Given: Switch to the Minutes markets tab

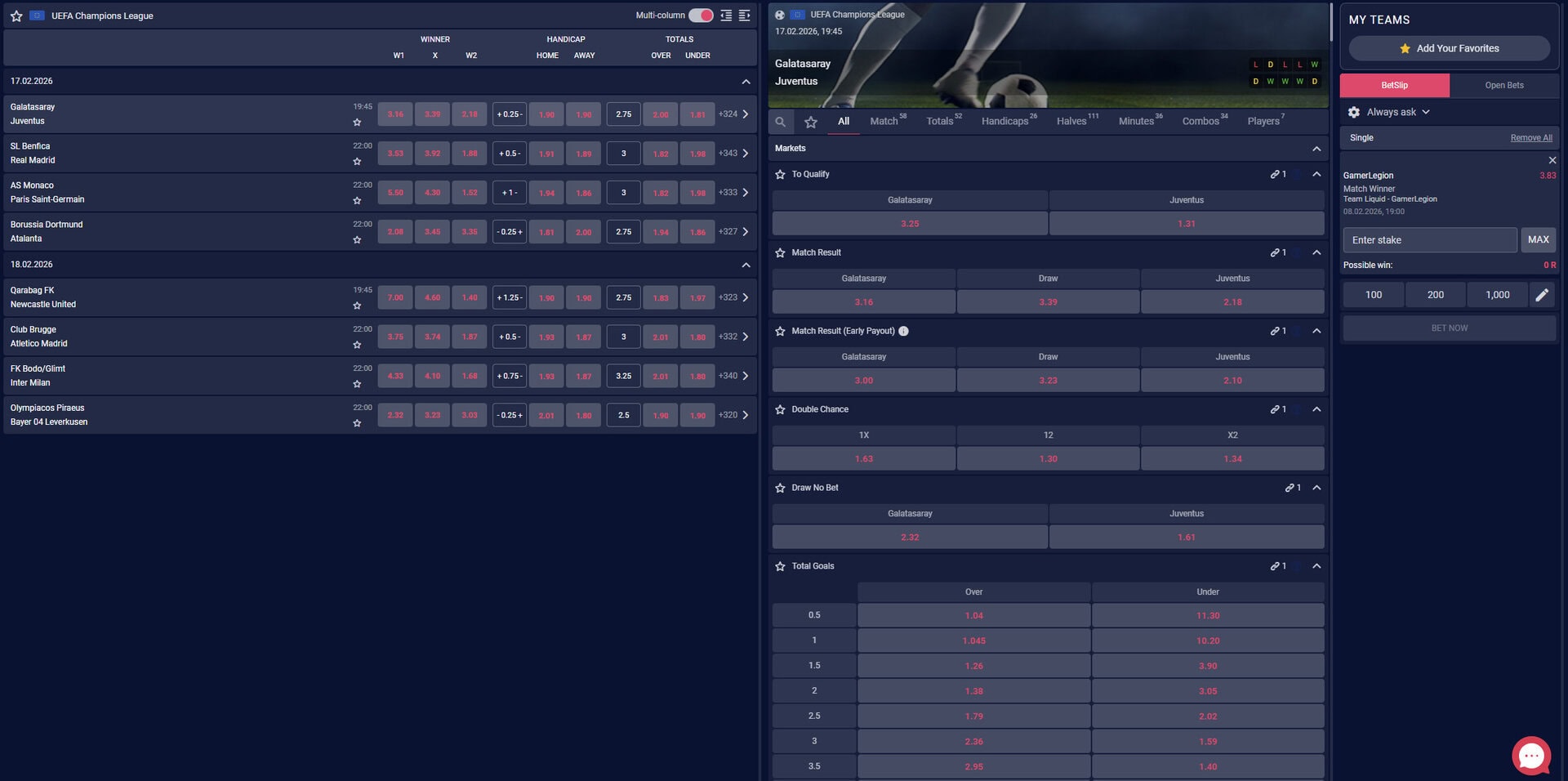Looking at the screenshot, I should (1140, 121).
